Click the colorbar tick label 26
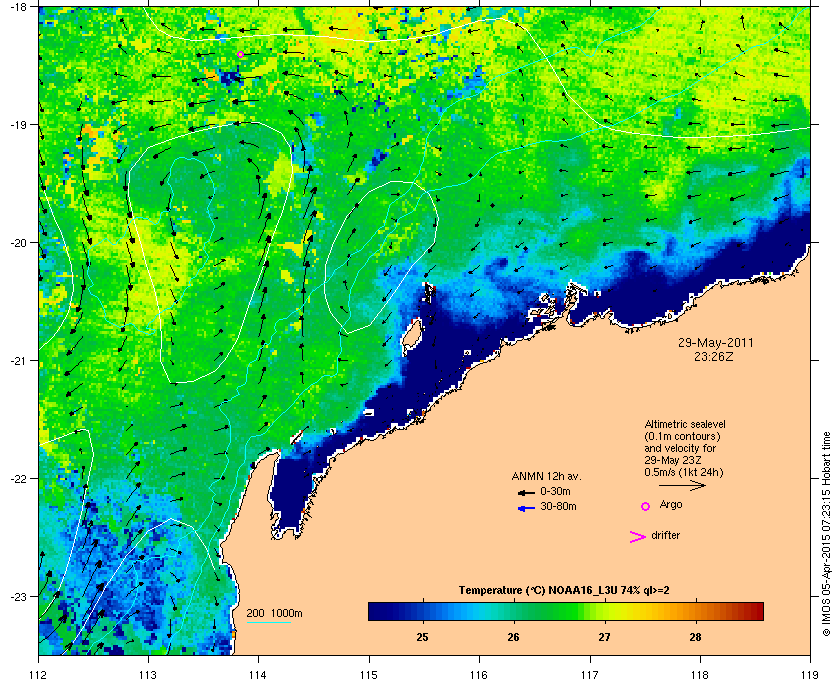 [x=514, y=637]
